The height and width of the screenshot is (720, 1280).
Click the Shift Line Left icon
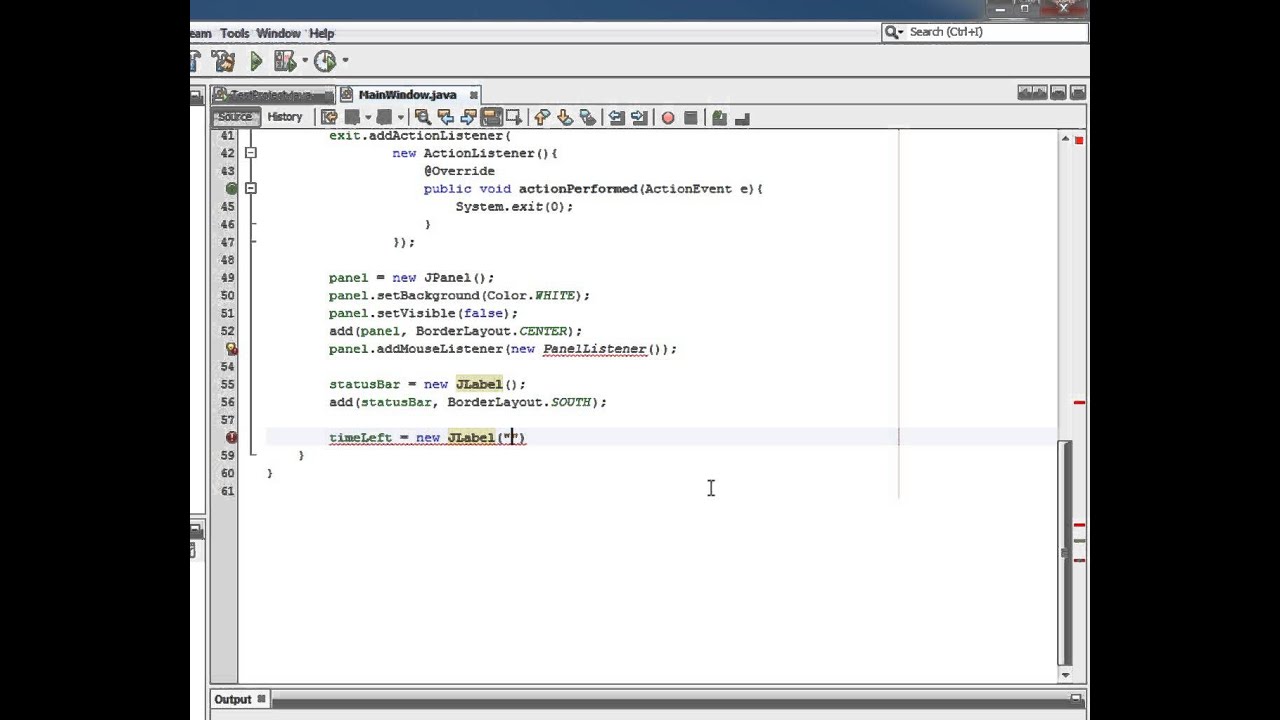click(x=616, y=118)
